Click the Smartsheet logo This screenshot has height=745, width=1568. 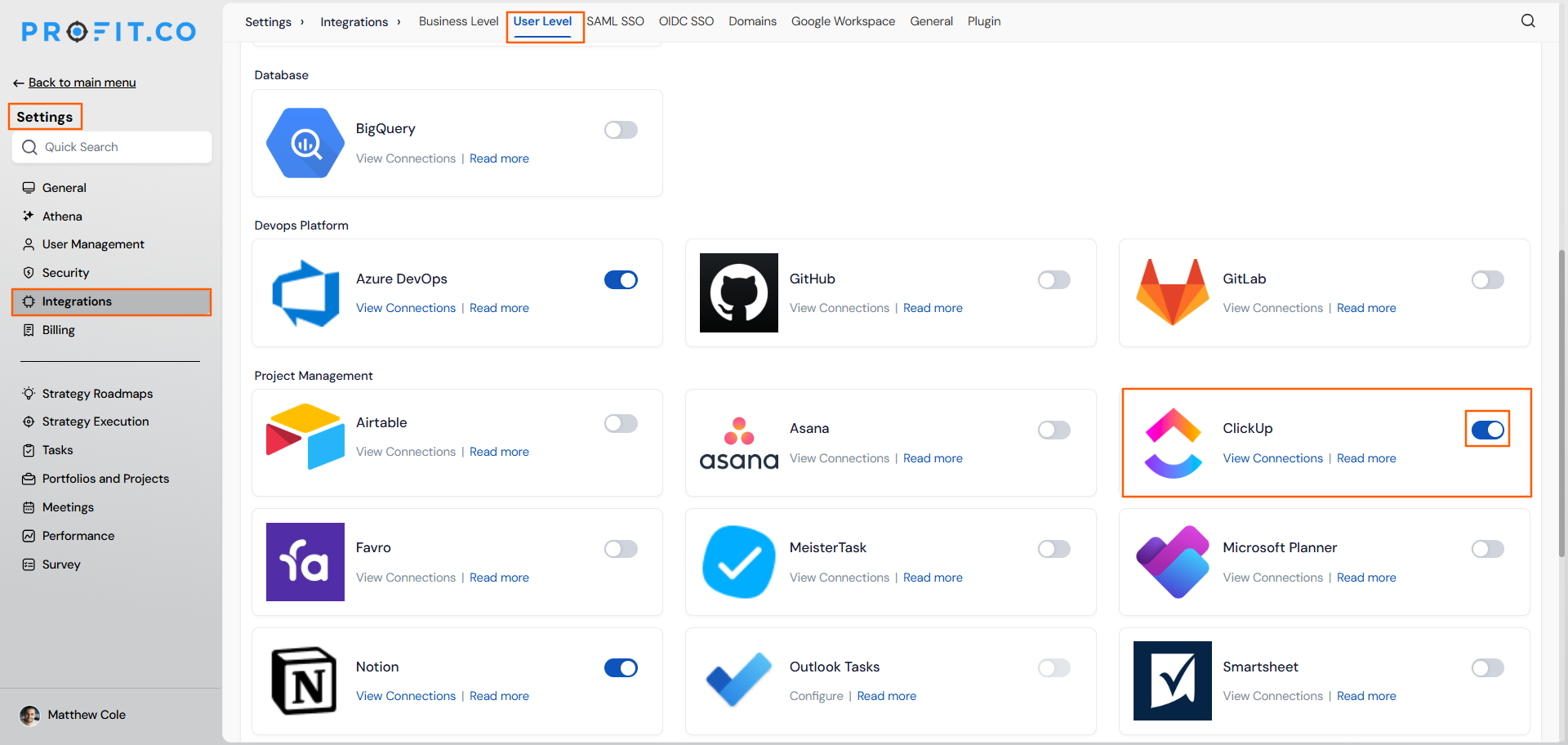coord(1173,681)
